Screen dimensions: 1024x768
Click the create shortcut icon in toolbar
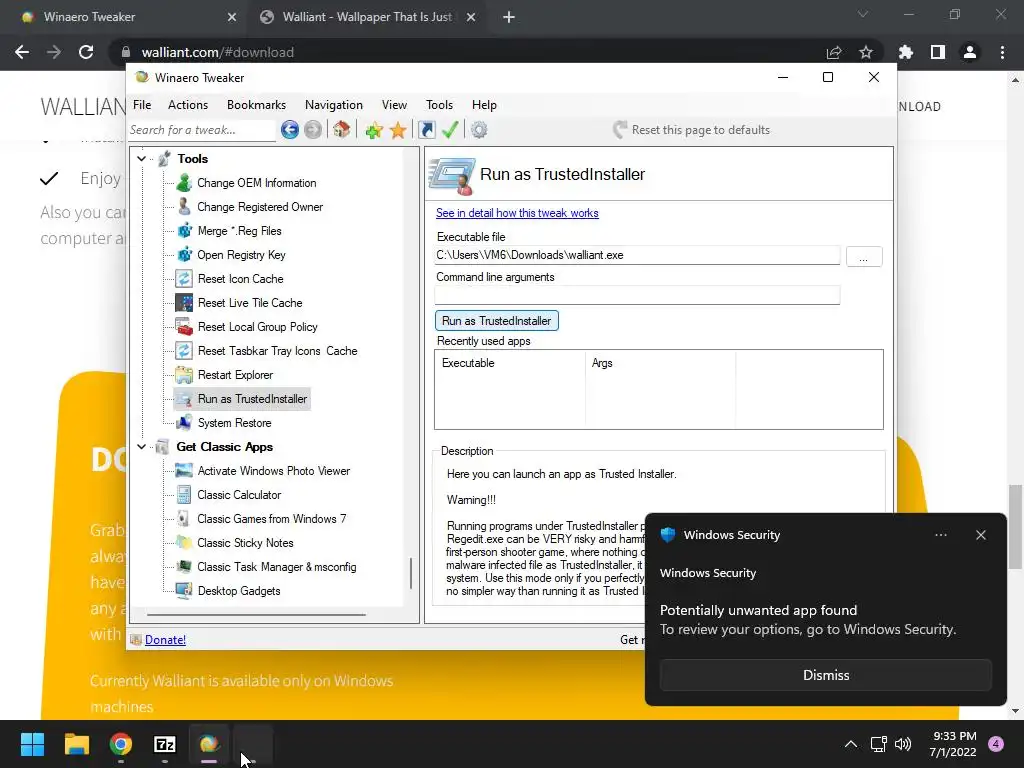tap(426, 130)
